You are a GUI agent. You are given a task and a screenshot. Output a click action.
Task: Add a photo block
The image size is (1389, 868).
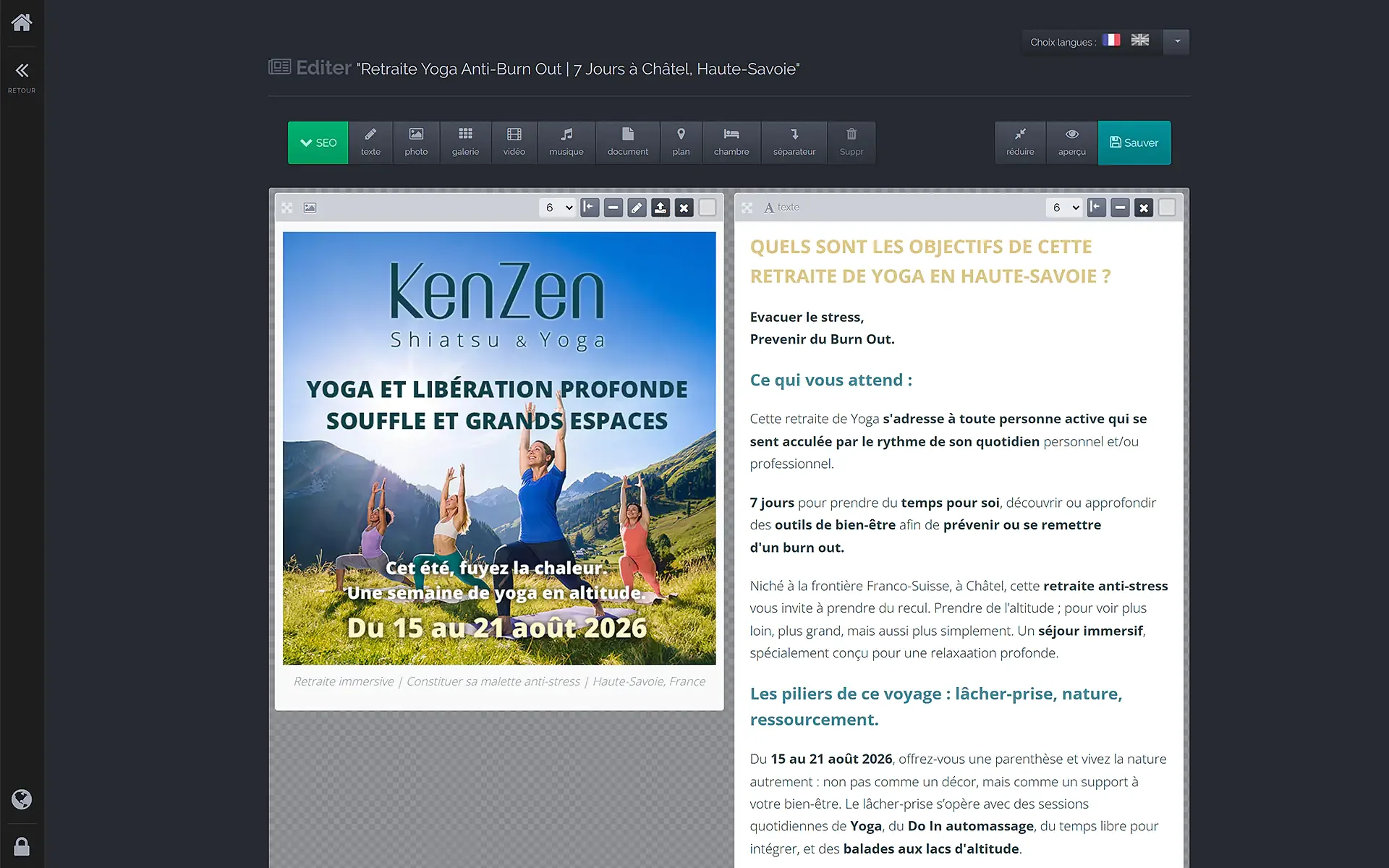click(416, 142)
